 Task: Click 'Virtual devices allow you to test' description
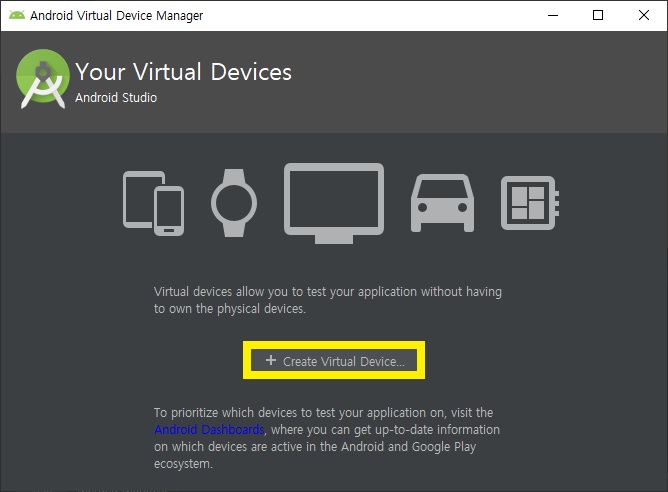[328, 300]
